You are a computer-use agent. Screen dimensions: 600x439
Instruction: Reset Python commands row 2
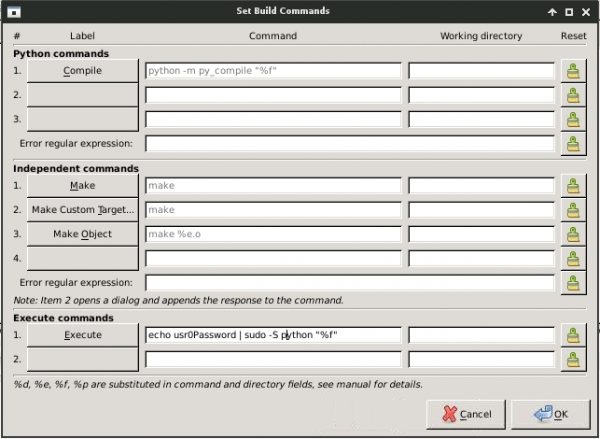click(573, 96)
